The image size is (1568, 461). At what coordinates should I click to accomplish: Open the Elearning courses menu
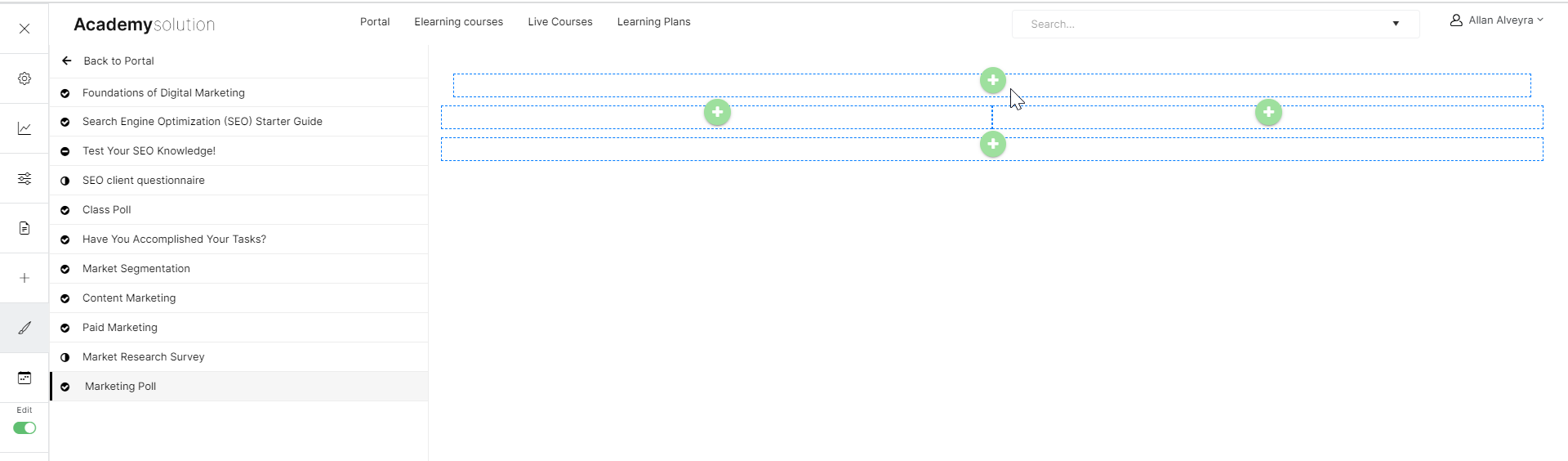coord(458,22)
